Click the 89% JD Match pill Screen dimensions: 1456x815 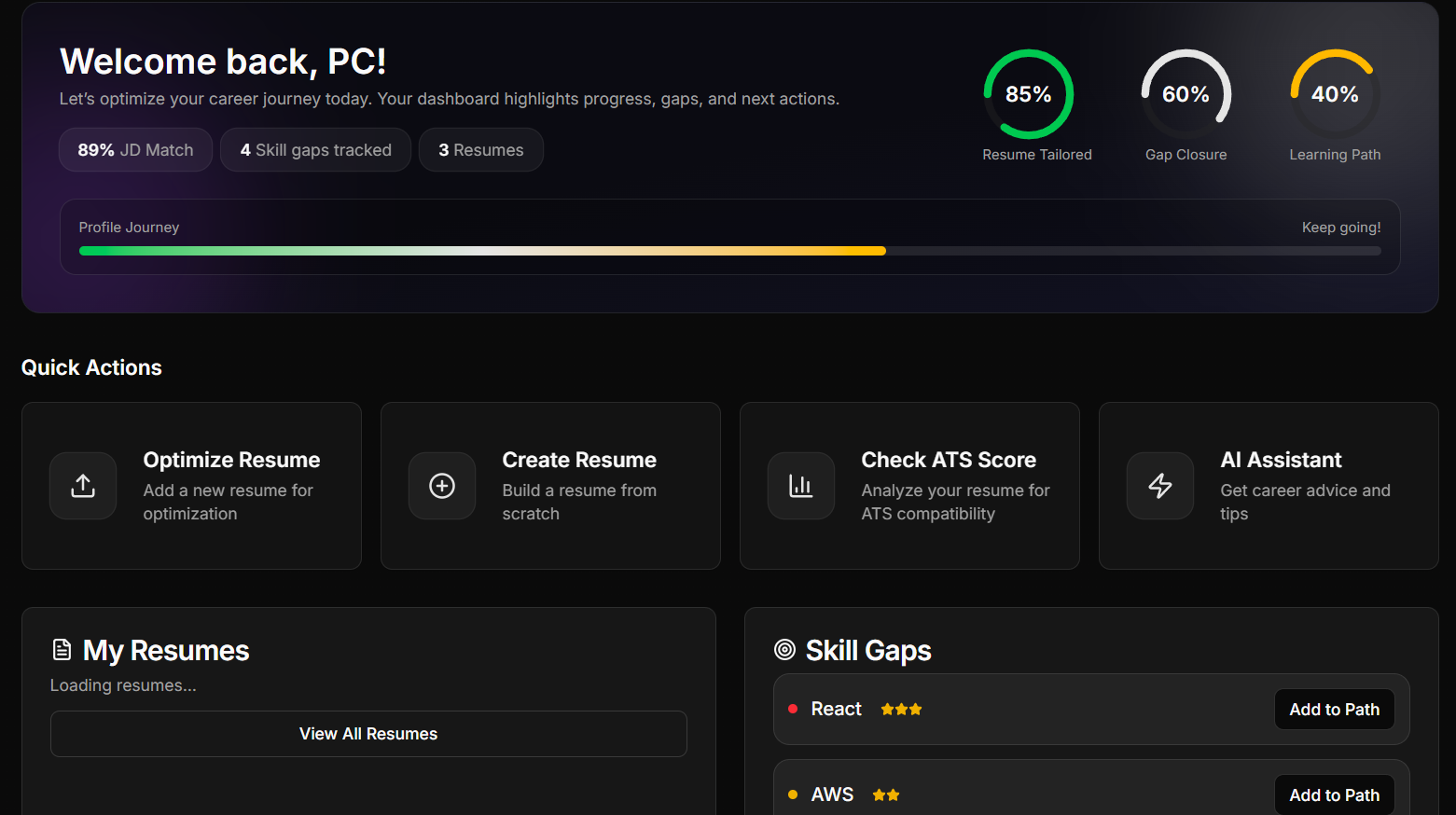pos(135,150)
